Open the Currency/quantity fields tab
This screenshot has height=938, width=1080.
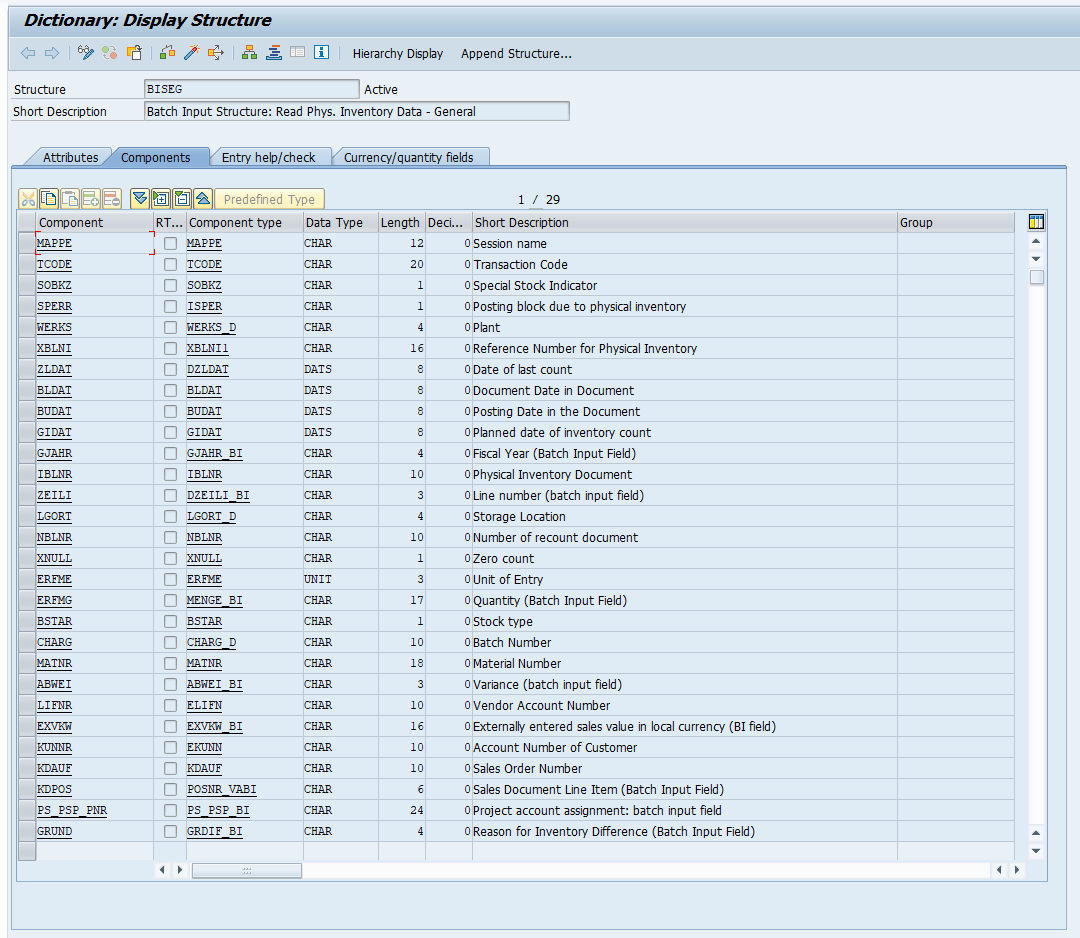click(x=409, y=157)
